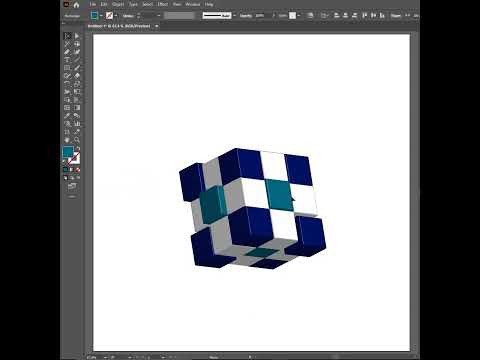Open the Edit menu
Viewport: 480px width, 360px height.
click(x=104, y=4)
